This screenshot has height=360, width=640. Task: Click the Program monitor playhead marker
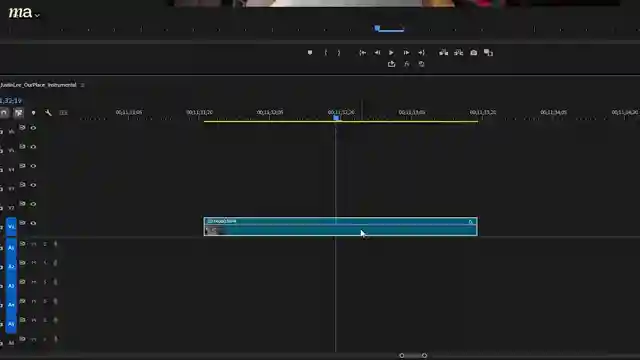coord(377,28)
